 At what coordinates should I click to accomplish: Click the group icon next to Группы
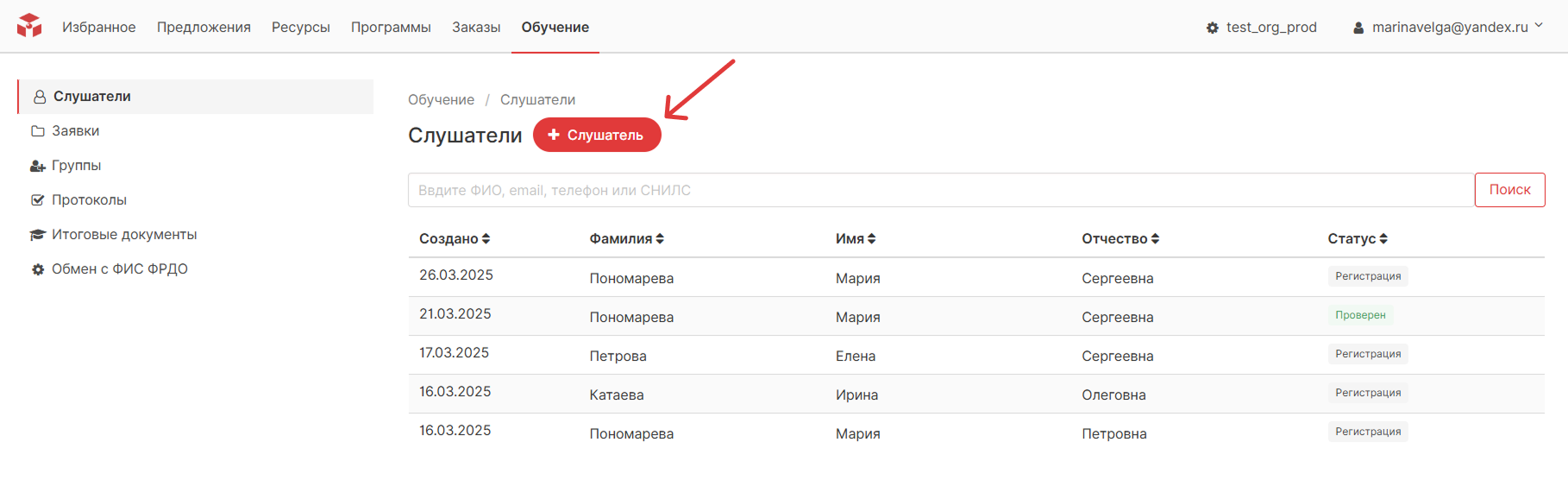[38, 166]
